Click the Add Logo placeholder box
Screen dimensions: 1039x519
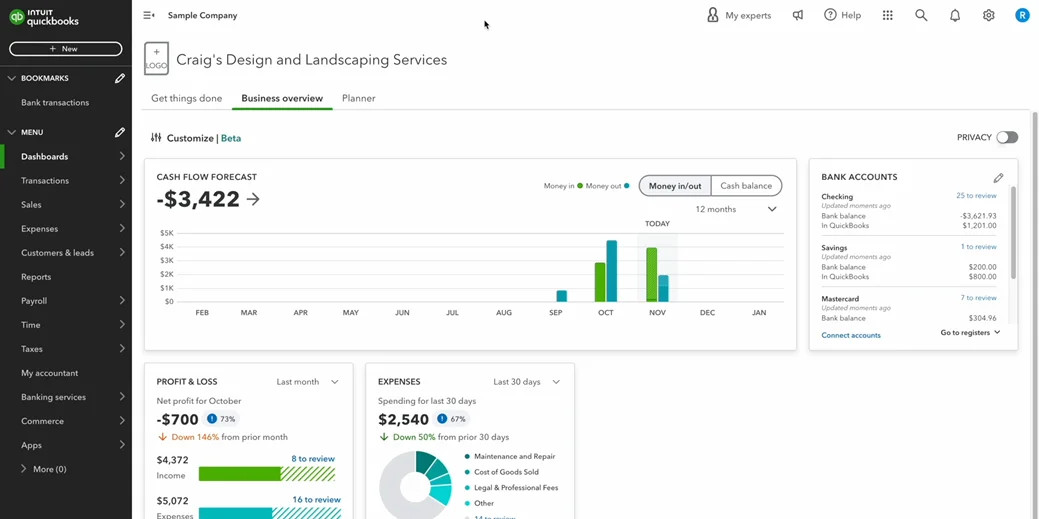(156, 59)
